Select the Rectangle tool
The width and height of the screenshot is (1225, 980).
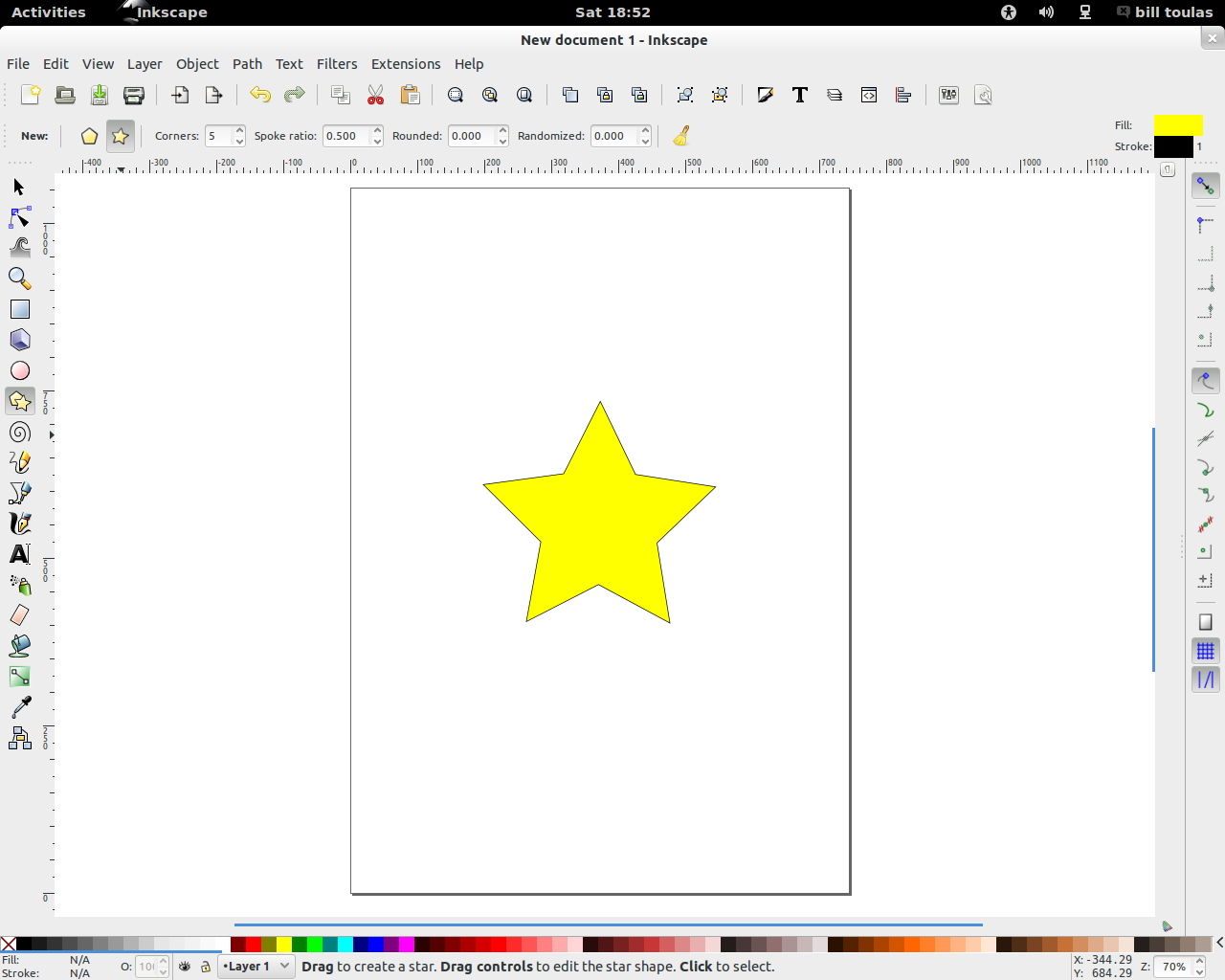pyautogui.click(x=19, y=309)
